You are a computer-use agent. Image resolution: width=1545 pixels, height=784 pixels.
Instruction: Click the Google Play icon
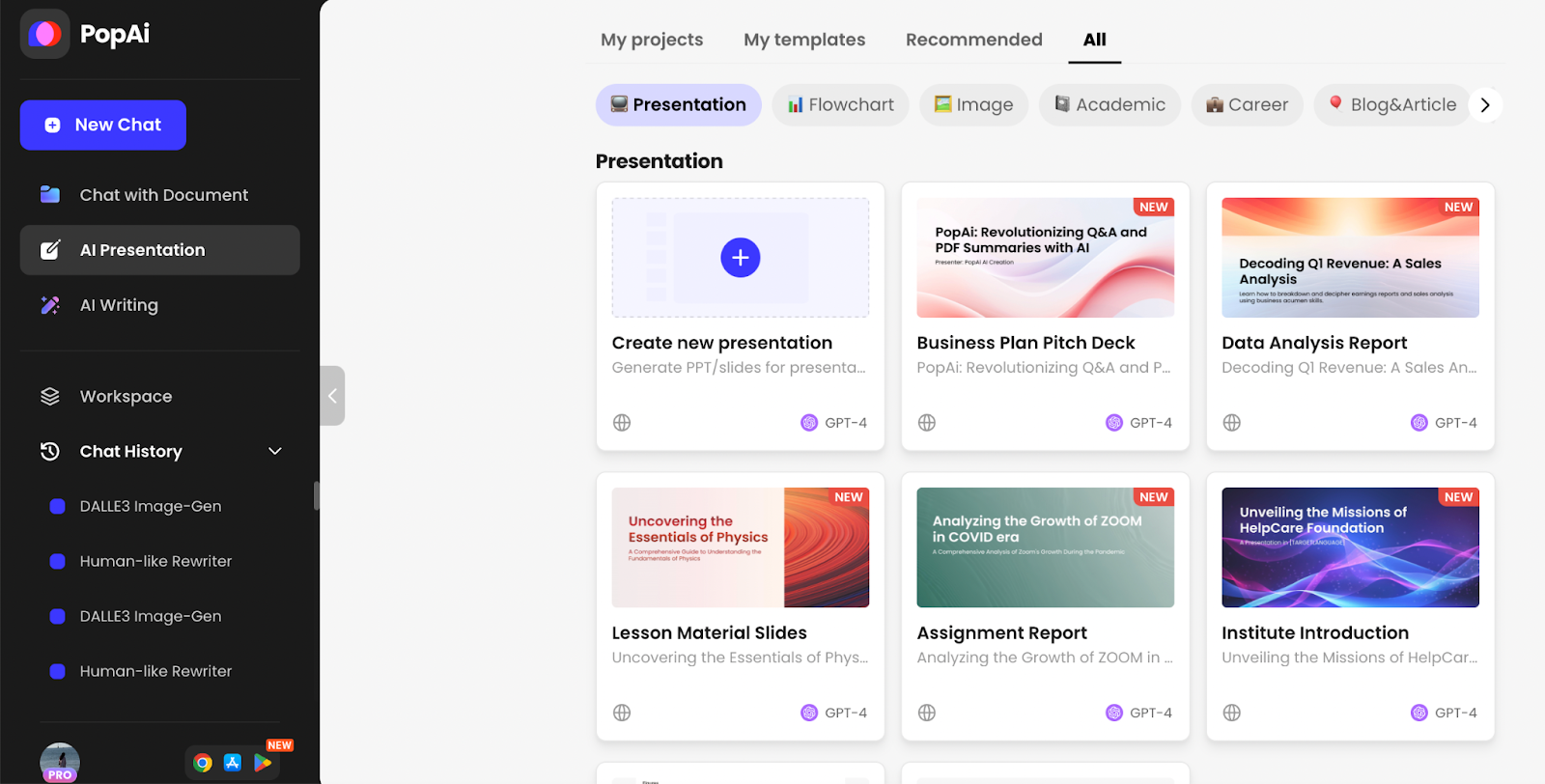(263, 763)
